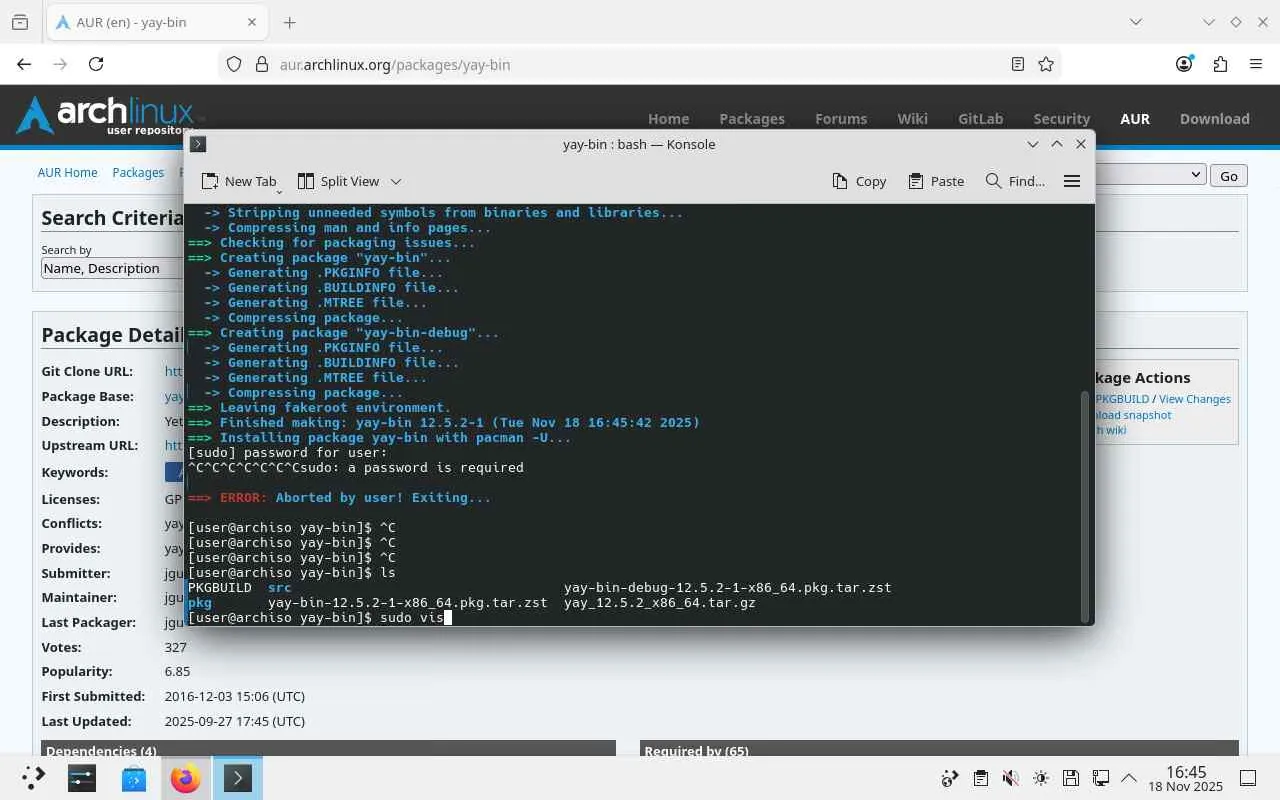Expand the New Tab profile dropdown arrow

coord(279,189)
